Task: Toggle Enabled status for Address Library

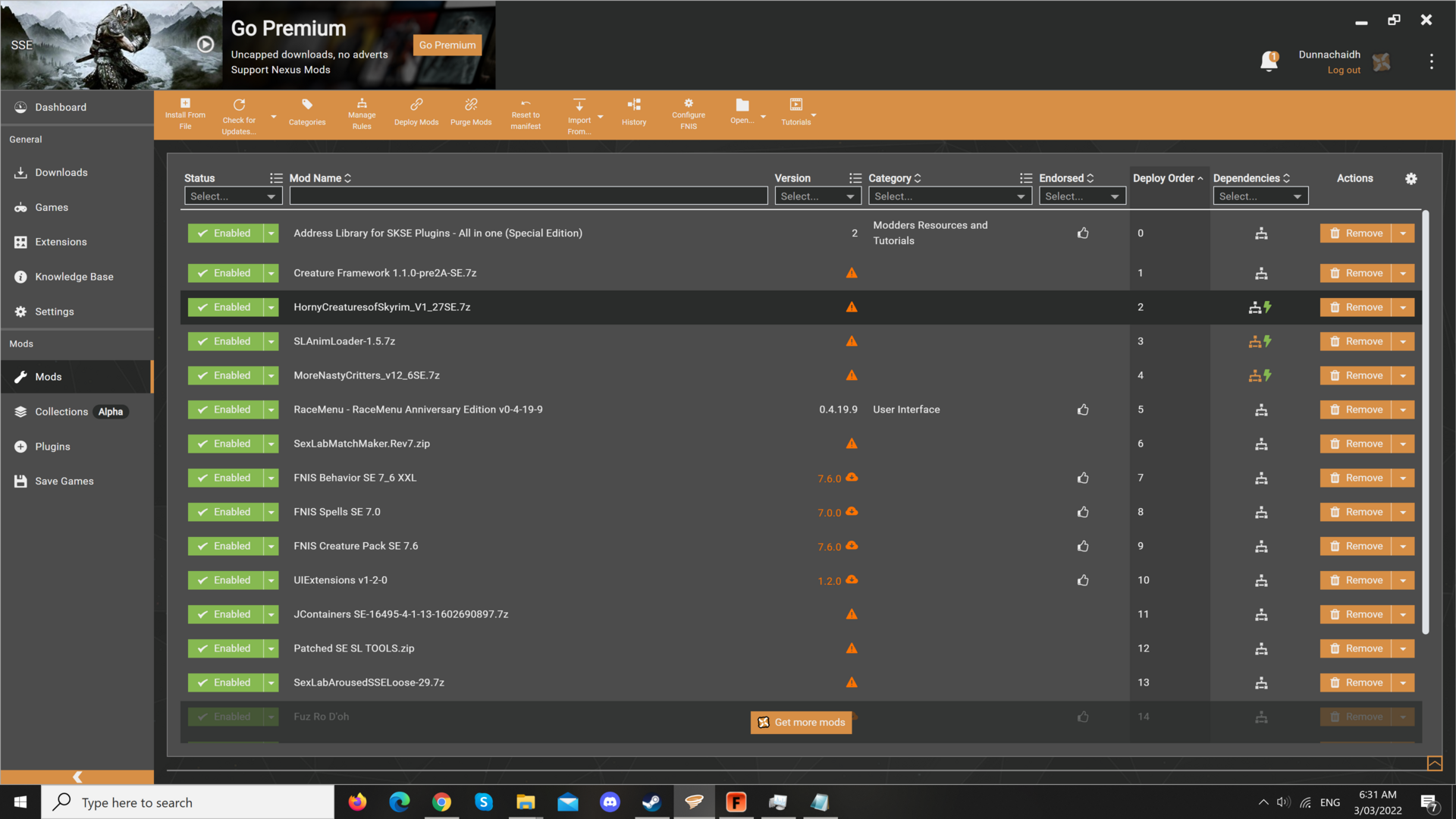Action: coord(225,233)
